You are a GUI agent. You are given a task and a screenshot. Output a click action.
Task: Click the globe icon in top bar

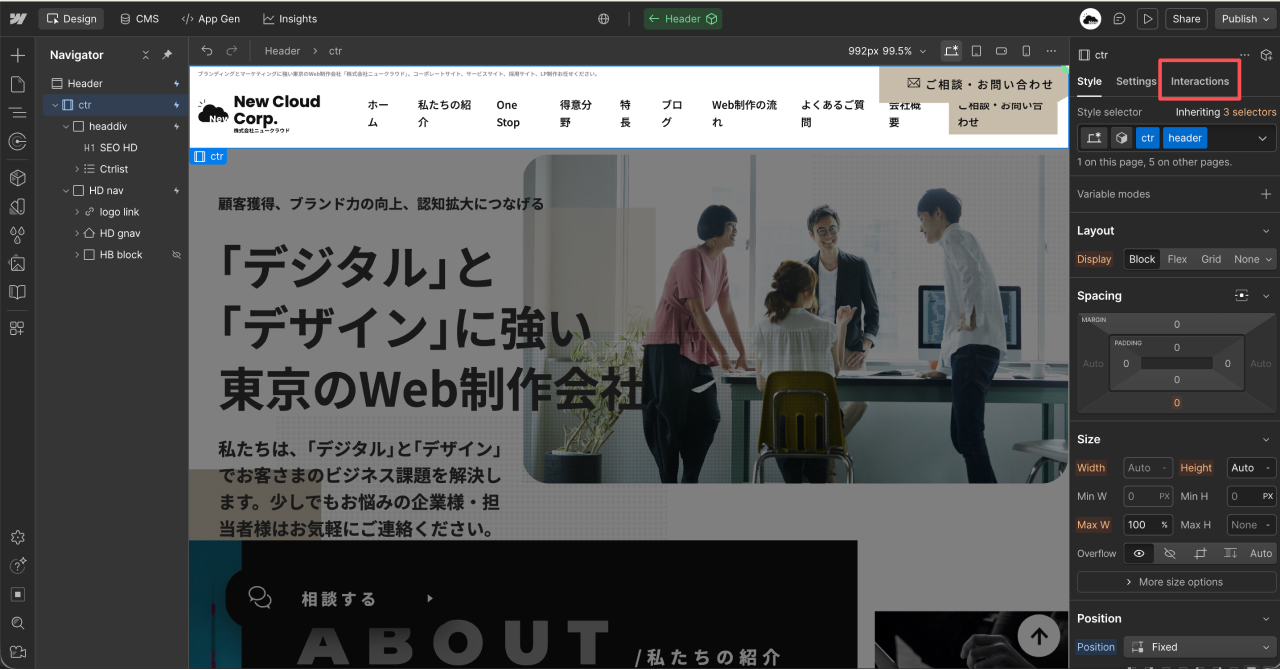point(603,19)
